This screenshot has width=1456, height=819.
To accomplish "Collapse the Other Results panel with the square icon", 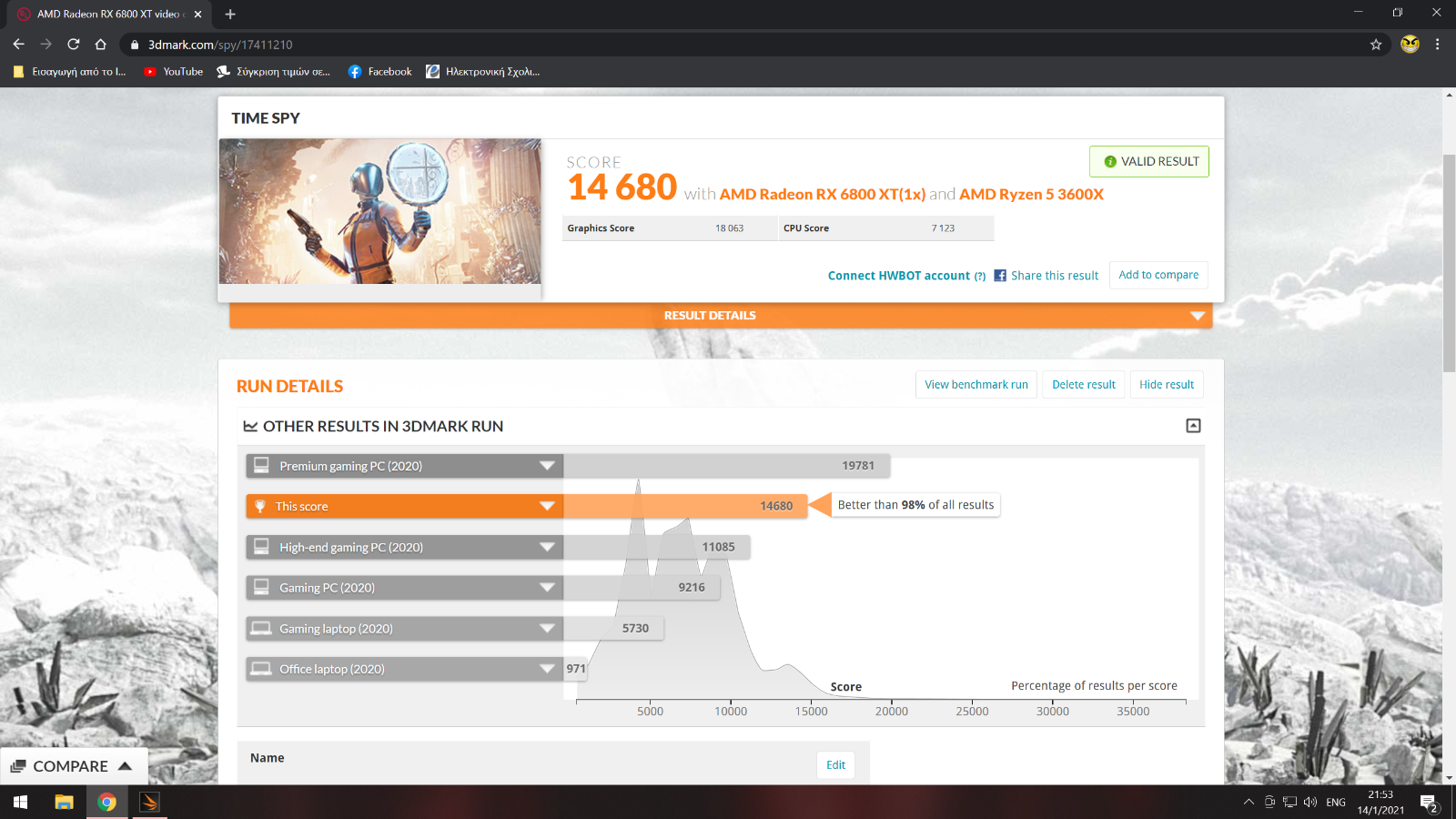I will 1193,426.
